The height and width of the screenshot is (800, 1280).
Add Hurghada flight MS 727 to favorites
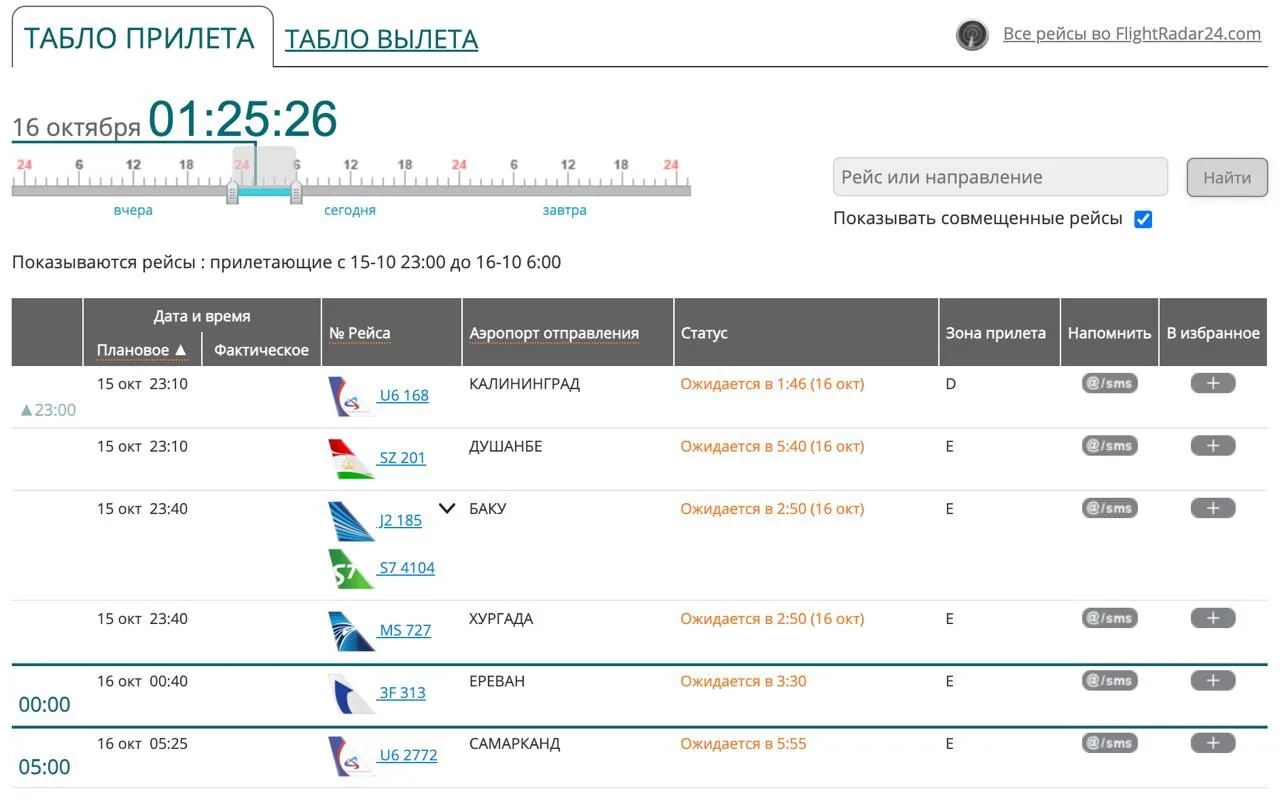[x=1213, y=618]
